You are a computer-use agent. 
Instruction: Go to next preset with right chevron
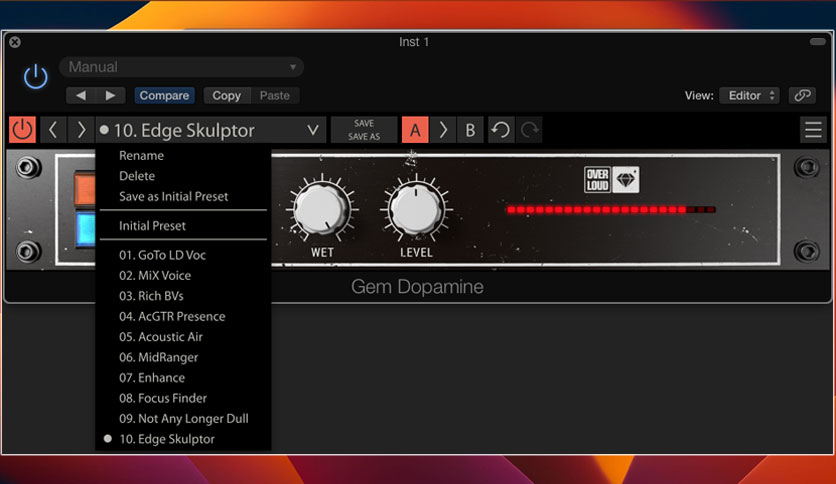[81, 130]
